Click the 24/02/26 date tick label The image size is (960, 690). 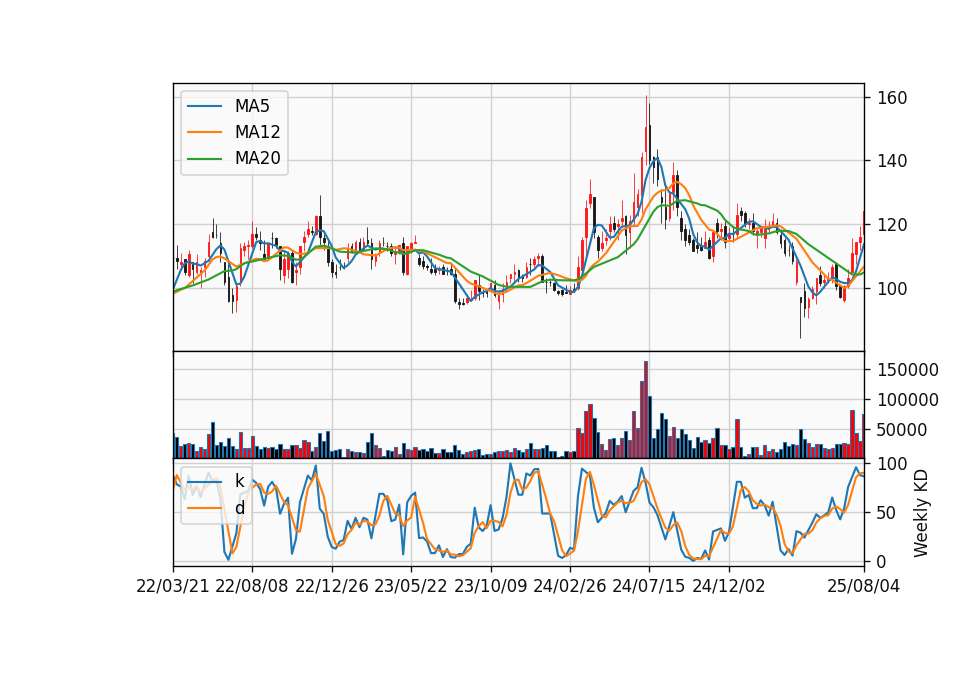click(569, 586)
